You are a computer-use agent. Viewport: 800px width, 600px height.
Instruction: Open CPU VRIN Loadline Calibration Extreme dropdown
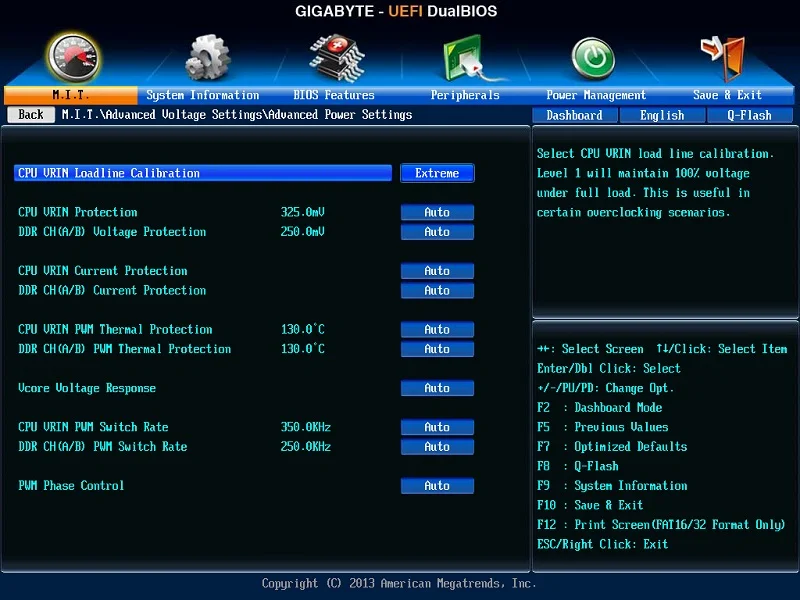coord(437,173)
